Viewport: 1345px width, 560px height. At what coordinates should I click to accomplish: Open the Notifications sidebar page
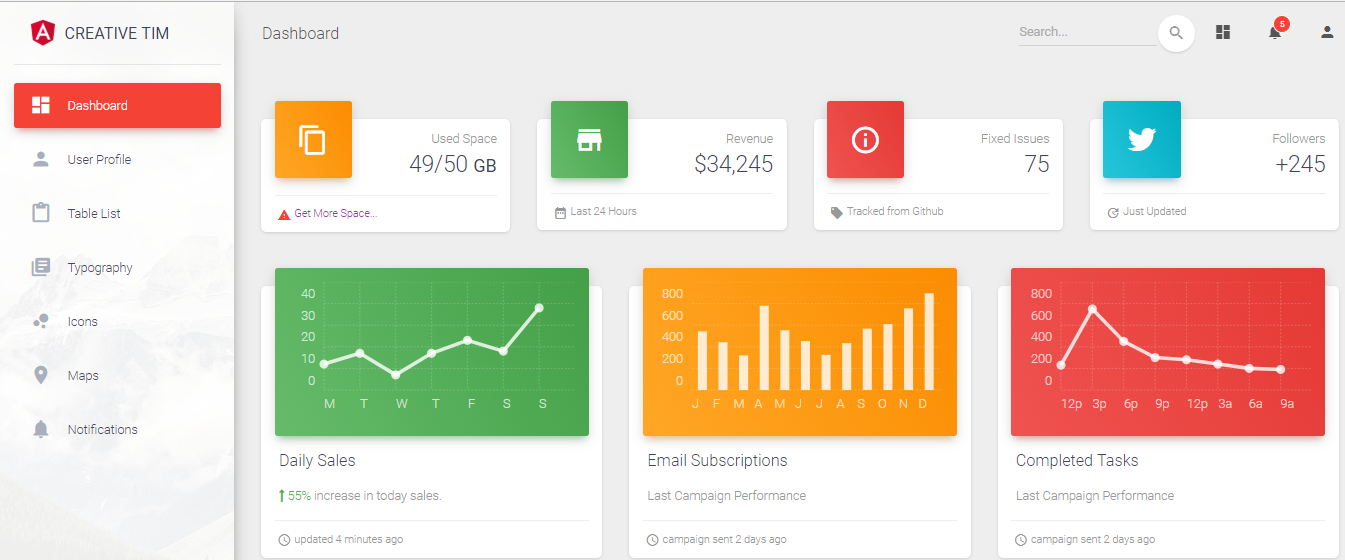pyautogui.click(x=117, y=429)
